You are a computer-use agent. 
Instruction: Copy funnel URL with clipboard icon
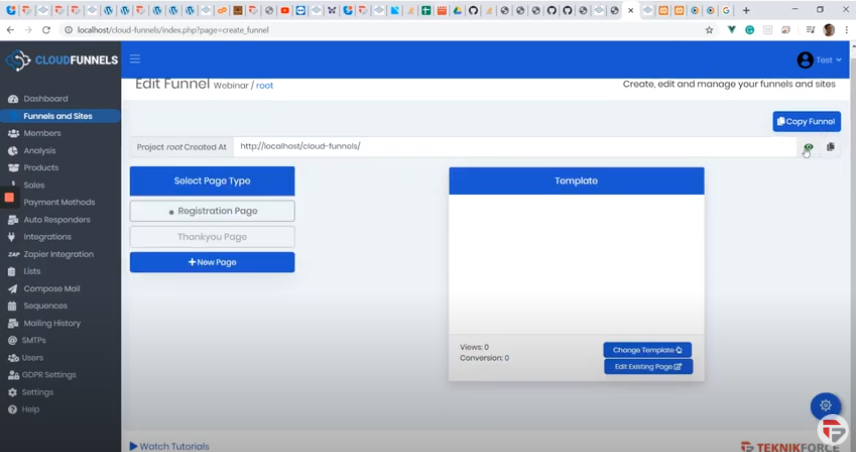click(x=830, y=147)
